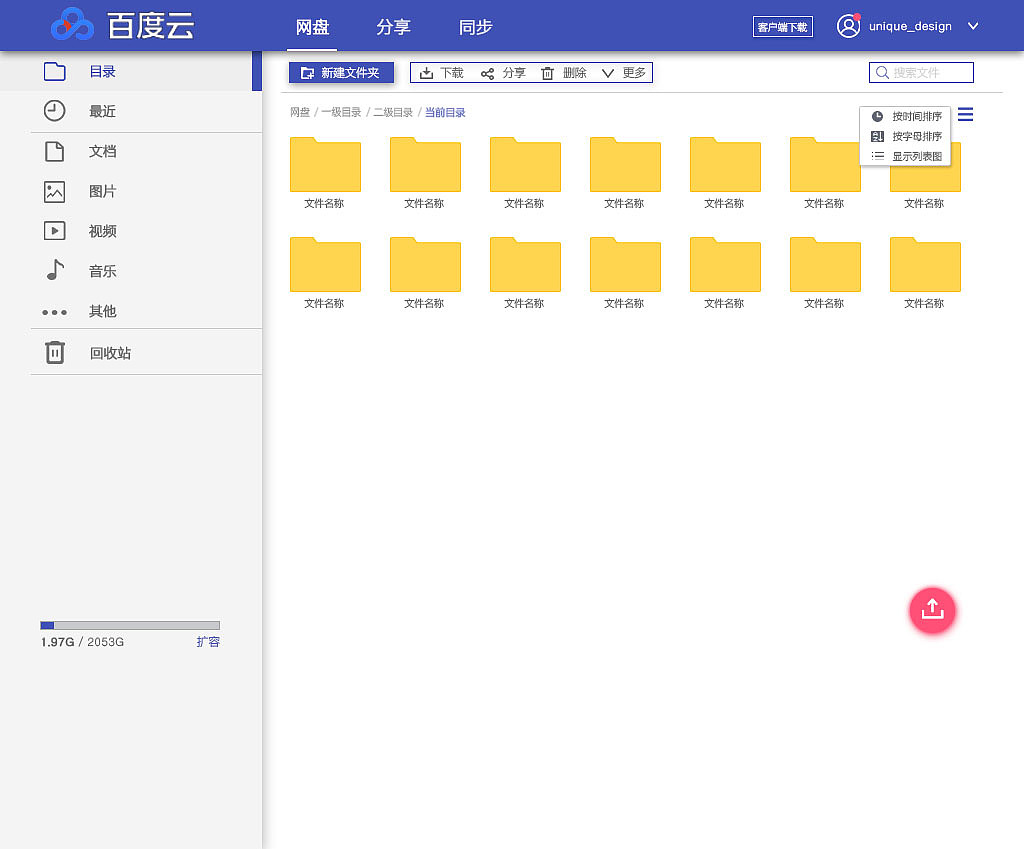Image resolution: width=1024 pixels, height=849 pixels.
Task: Click the storage usage progress bar
Action: [130, 626]
